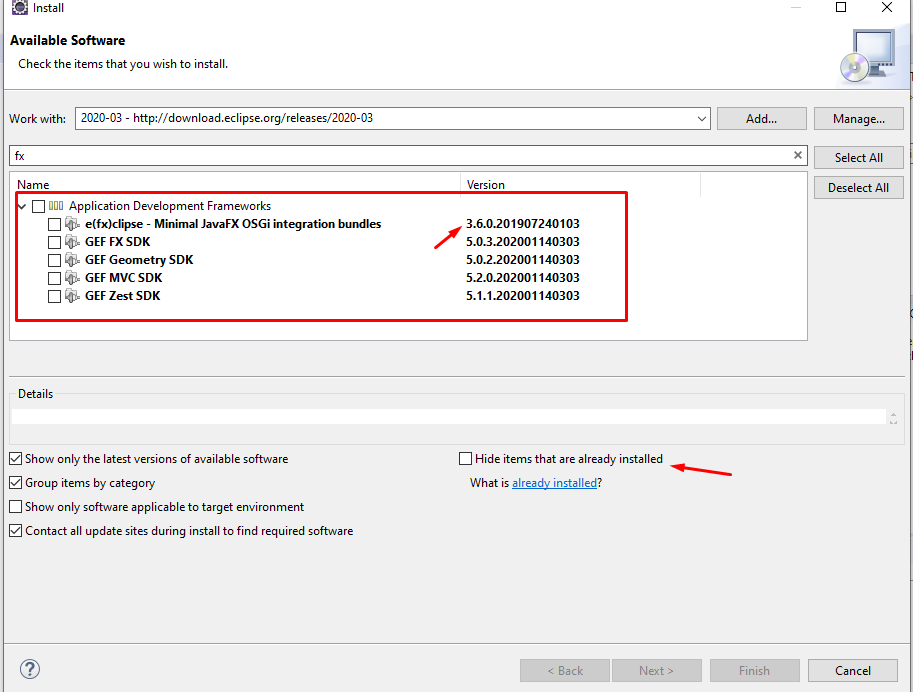Click the Deselect All button

pos(859,188)
